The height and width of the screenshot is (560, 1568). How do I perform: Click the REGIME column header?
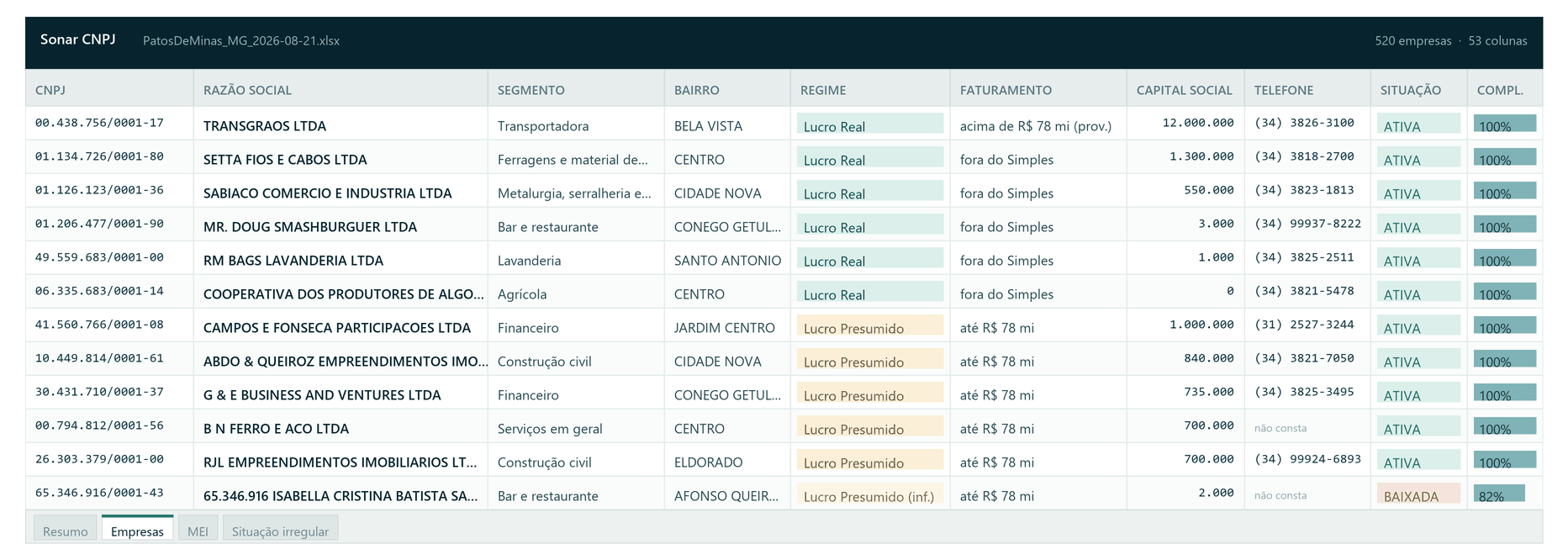click(870, 89)
